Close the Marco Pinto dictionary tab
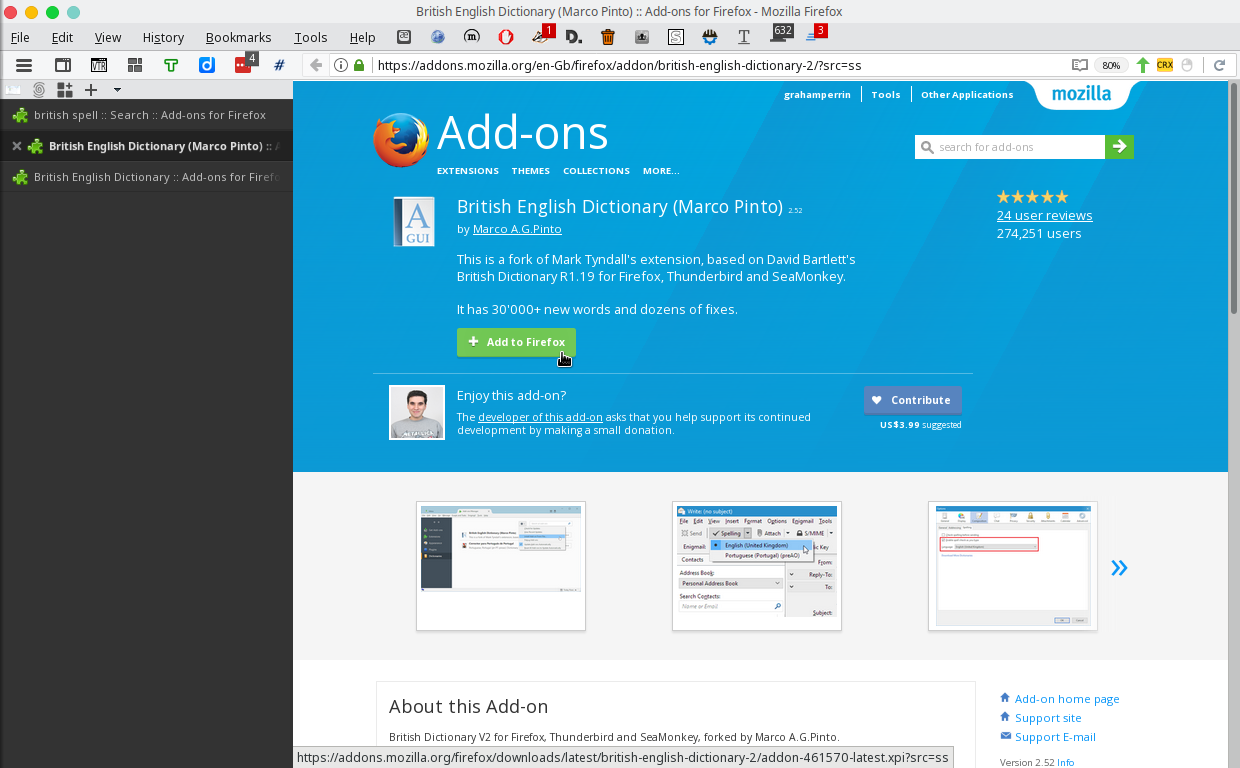Image resolution: width=1240 pixels, height=768 pixels. pyautogui.click(x=16, y=146)
